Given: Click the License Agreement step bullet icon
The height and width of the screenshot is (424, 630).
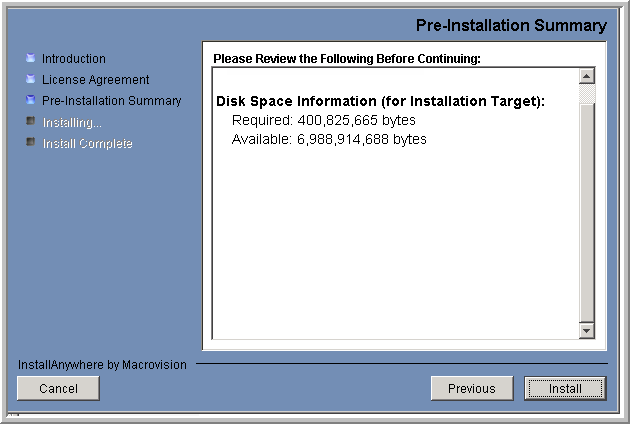Looking at the screenshot, I should tap(30, 79).
